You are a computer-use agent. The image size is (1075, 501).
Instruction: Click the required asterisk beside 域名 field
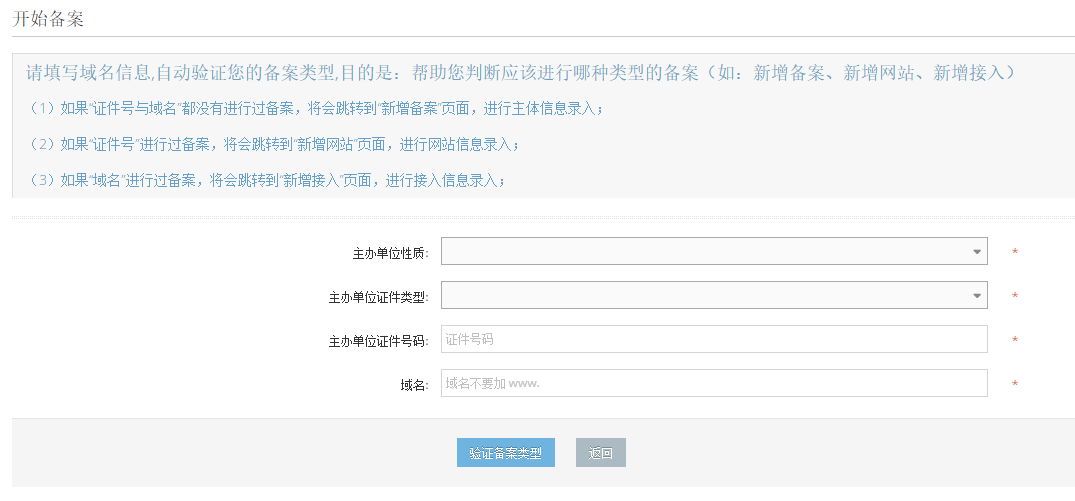coord(1015,385)
